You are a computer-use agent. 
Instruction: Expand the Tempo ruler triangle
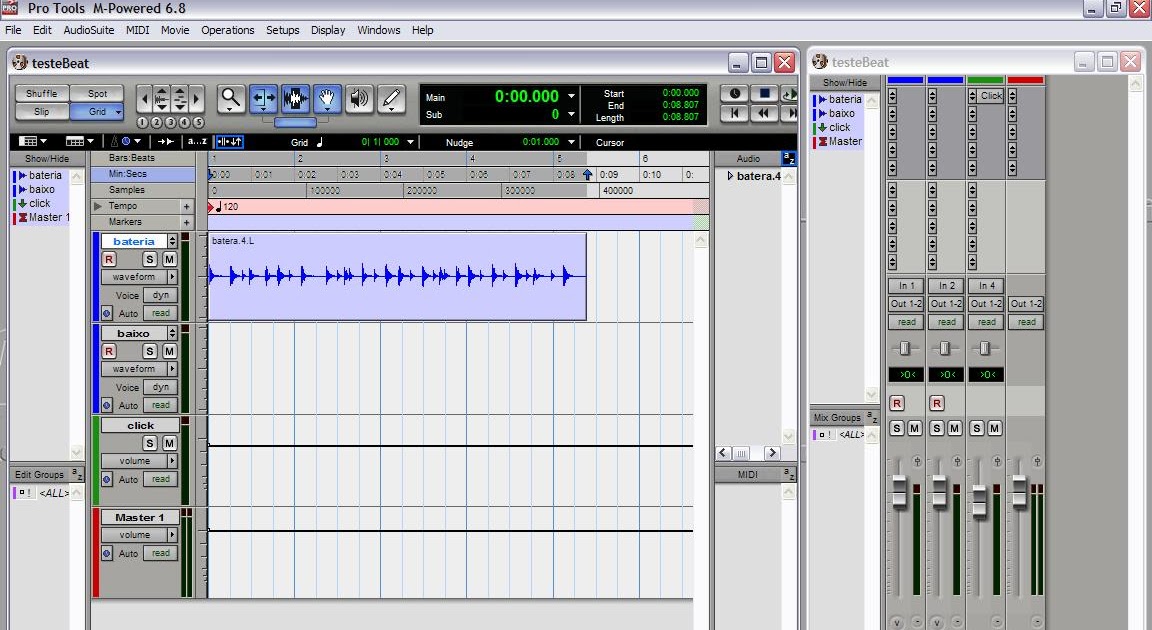click(x=98, y=206)
